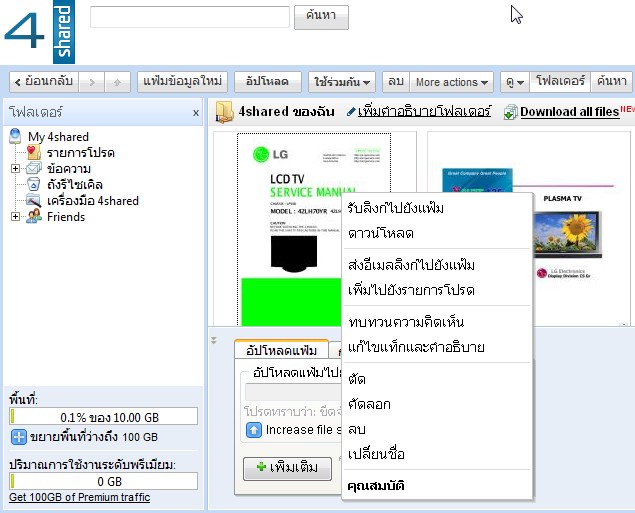Click the Download all files icon
Image resolution: width=635 pixels, height=513 pixels.
pyautogui.click(x=511, y=112)
